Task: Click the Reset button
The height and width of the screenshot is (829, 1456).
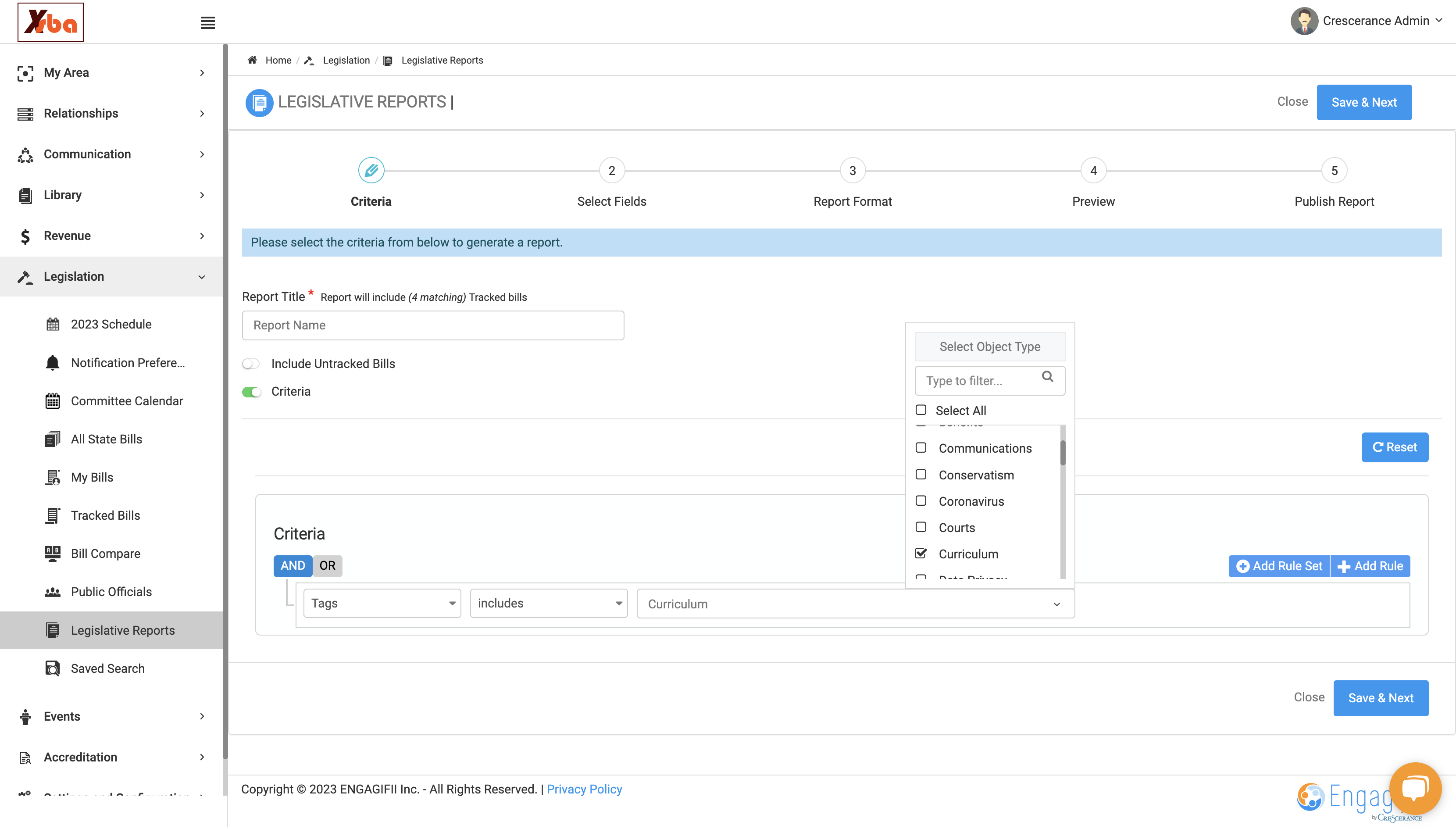Action: coord(1395,447)
